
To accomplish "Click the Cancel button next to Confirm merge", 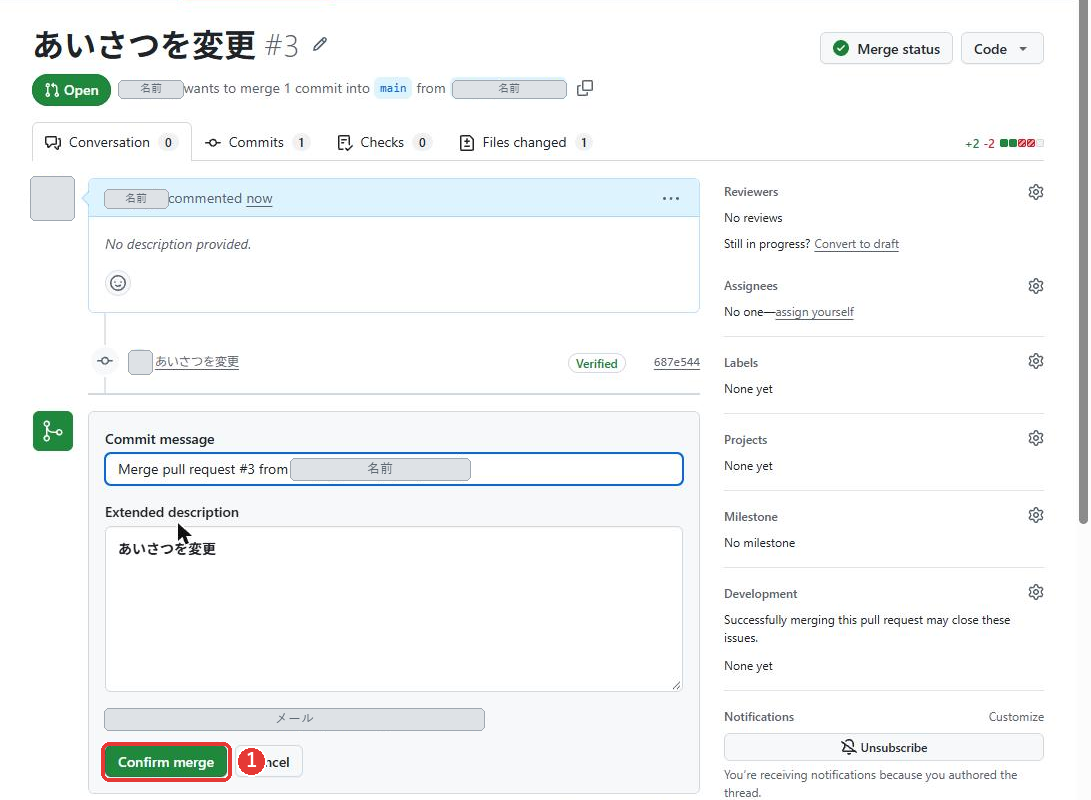I will point(269,762).
